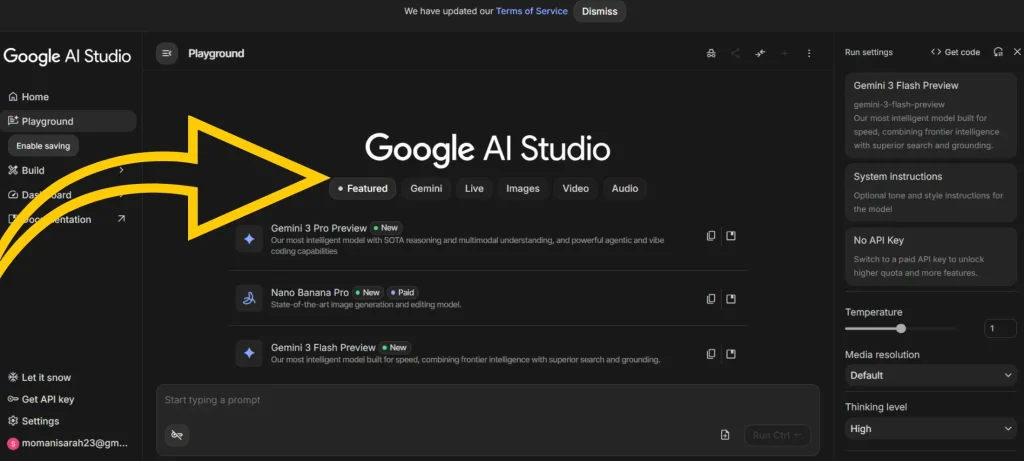Click the account avatar next to email
This screenshot has width=1024, height=461.
[12, 443]
